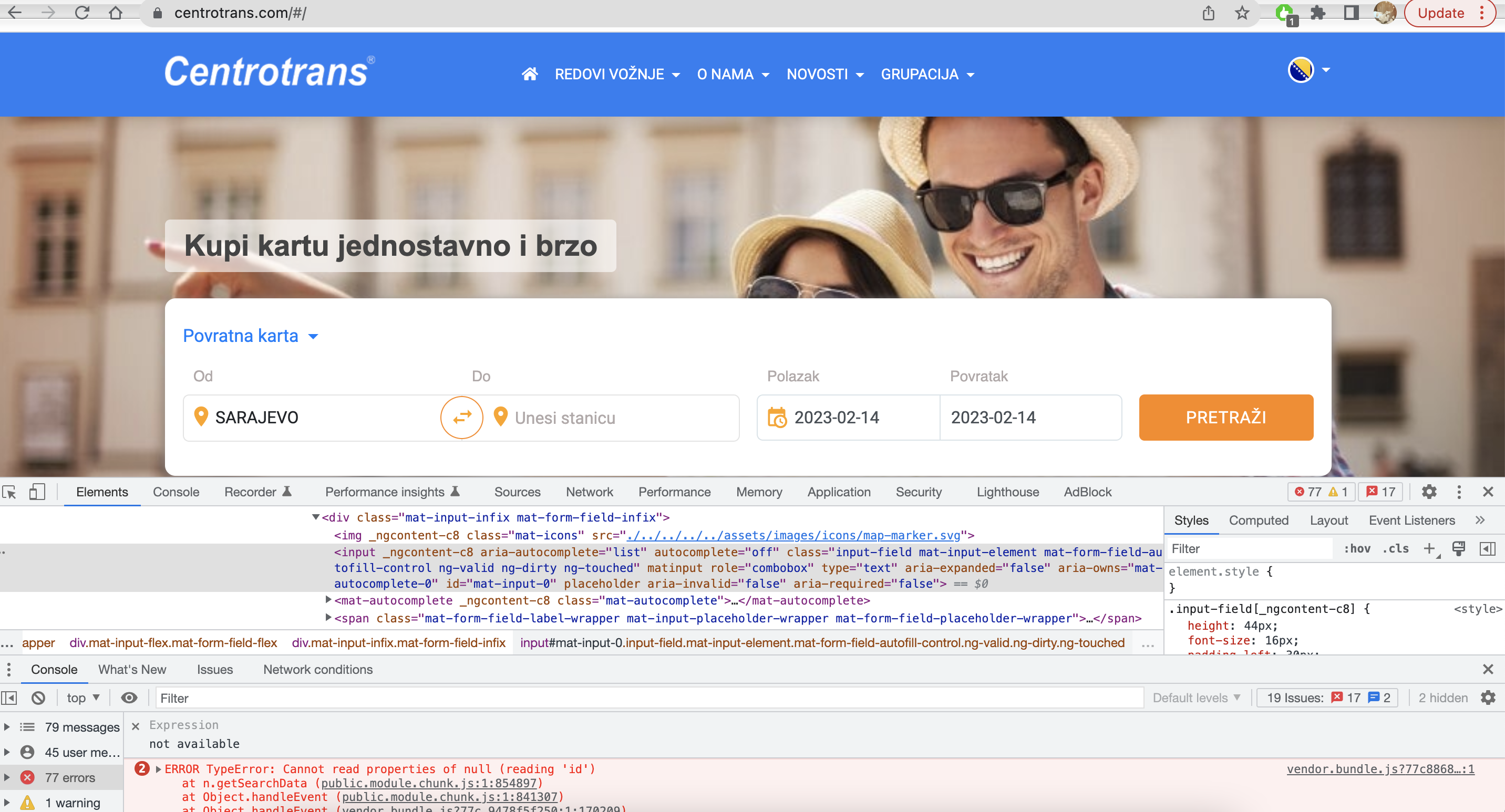Toggle element state with :hov

click(x=1357, y=549)
